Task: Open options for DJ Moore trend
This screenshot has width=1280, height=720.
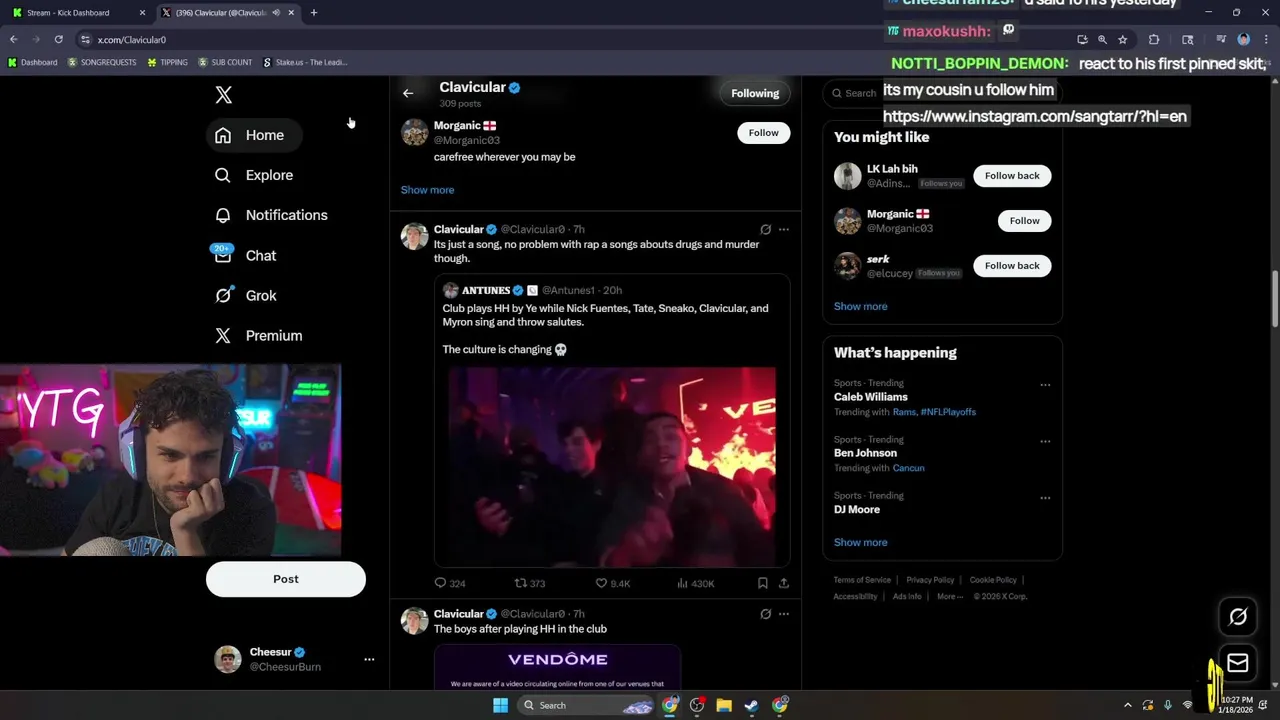Action: pos(1045,498)
